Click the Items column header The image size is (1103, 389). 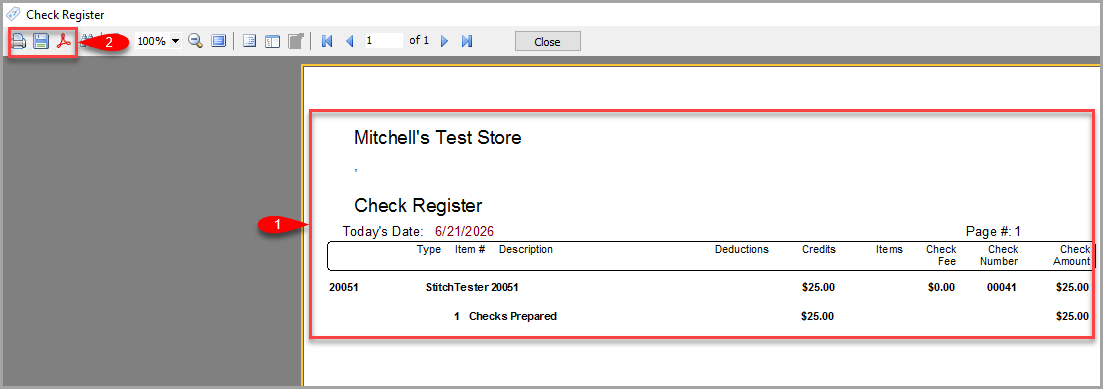click(889, 249)
